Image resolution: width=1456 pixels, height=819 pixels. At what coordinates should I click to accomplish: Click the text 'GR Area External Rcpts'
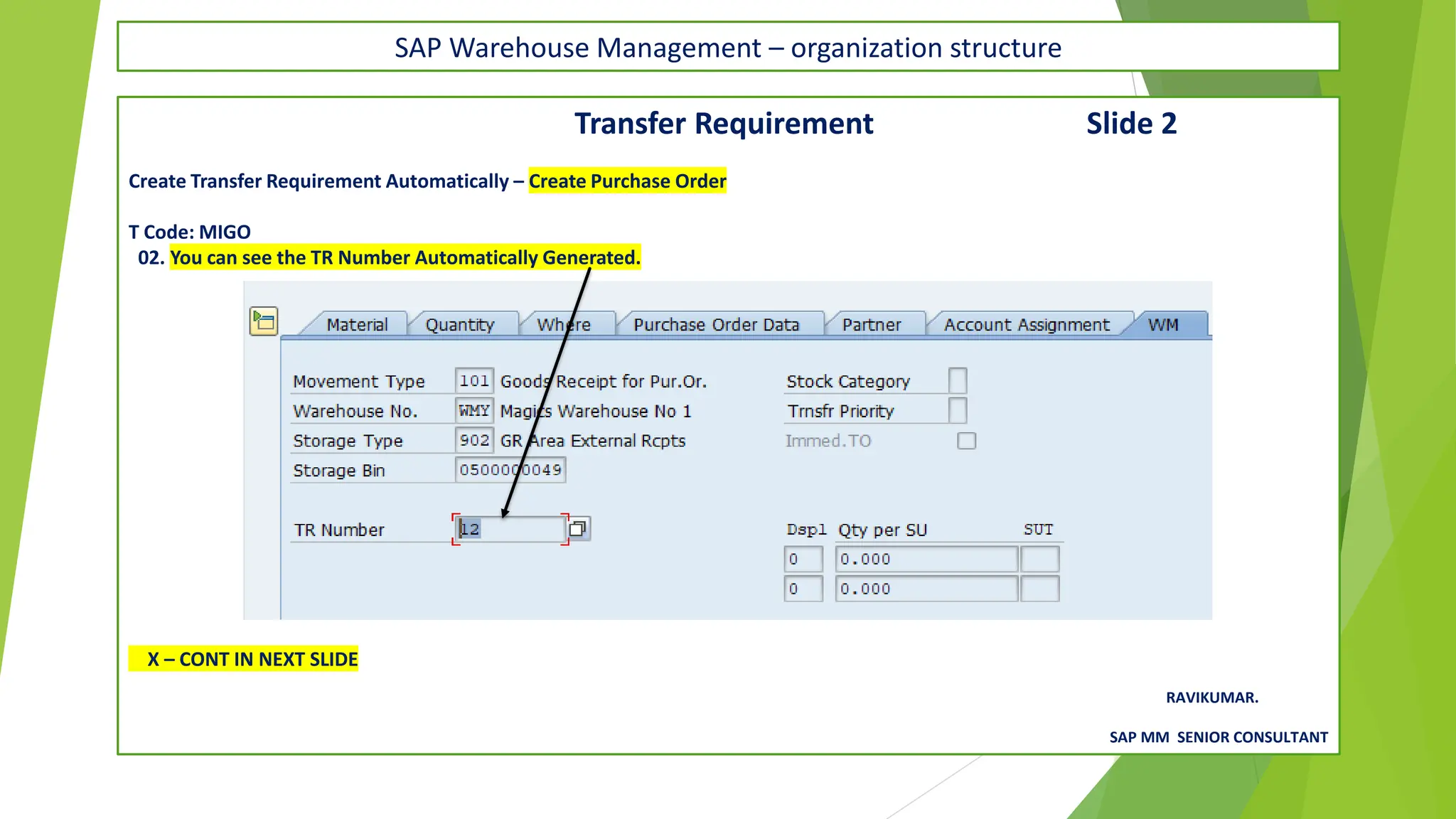[593, 441]
